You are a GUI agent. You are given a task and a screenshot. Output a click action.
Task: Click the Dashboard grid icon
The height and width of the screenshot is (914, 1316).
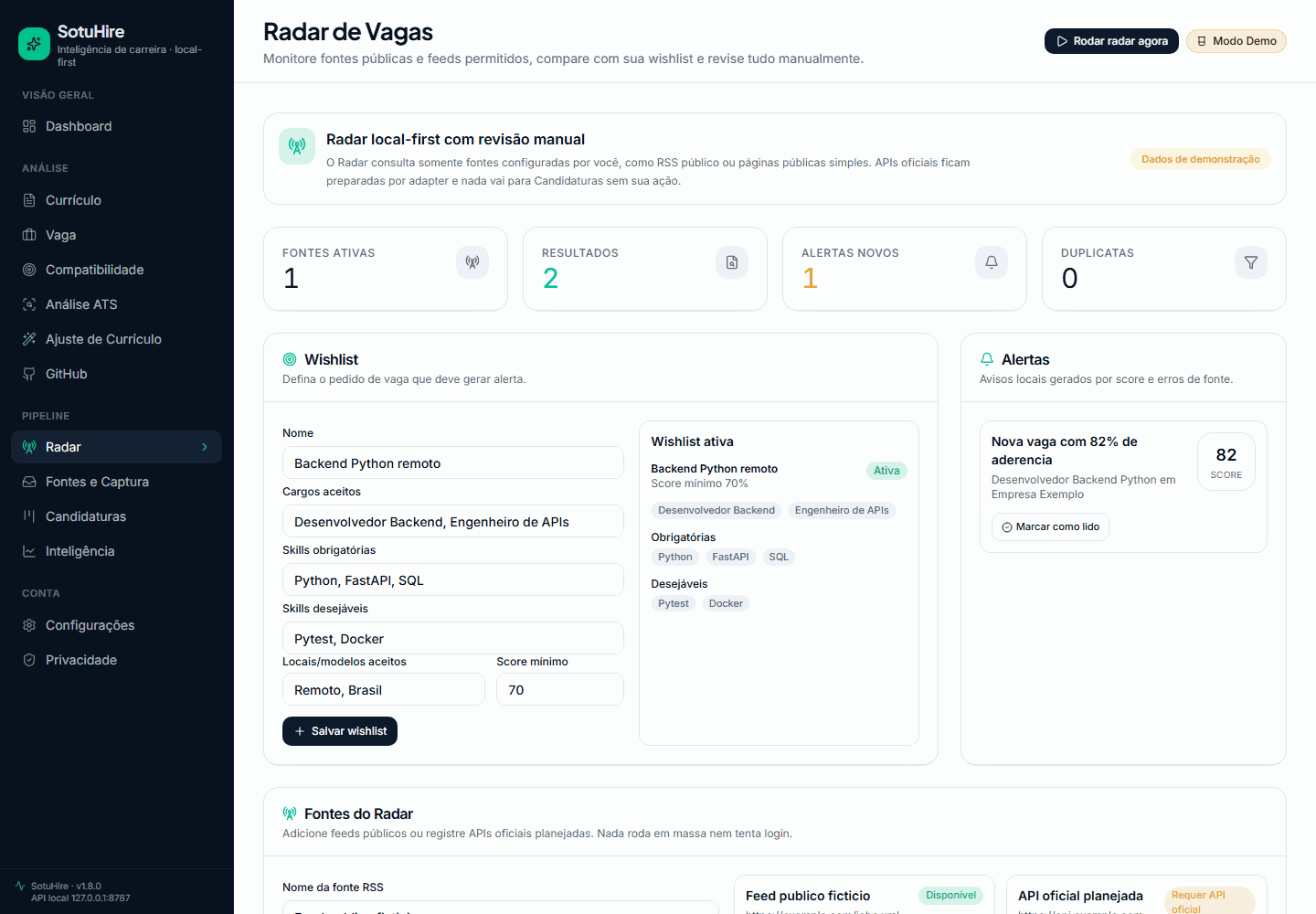29,126
